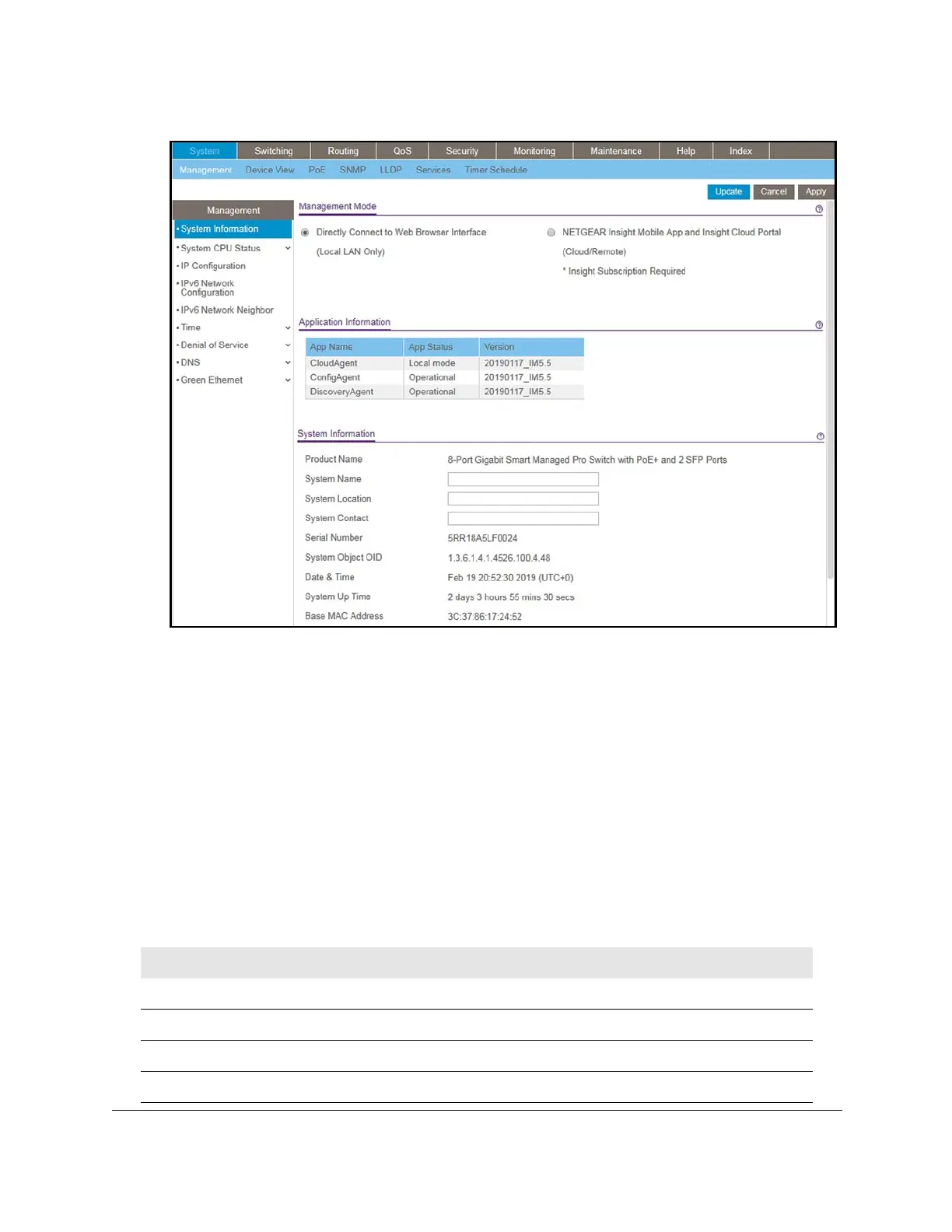Open the Index tab
The image size is (952, 1232).
[740, 151]
